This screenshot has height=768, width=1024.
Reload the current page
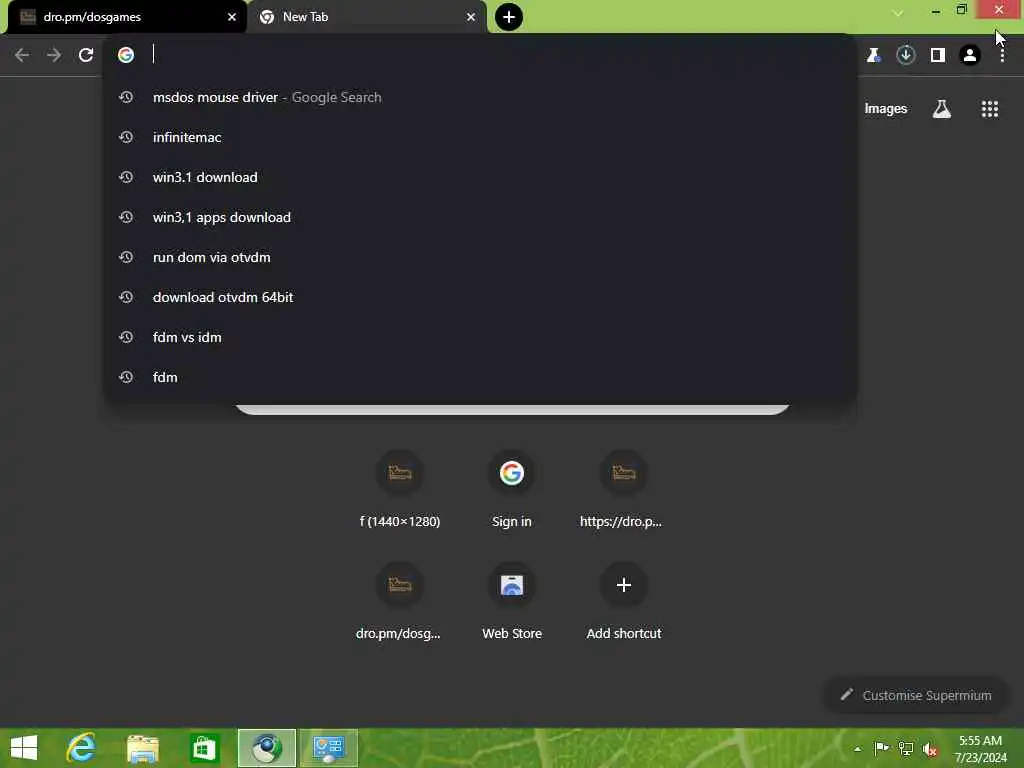(x=86, y=55)
